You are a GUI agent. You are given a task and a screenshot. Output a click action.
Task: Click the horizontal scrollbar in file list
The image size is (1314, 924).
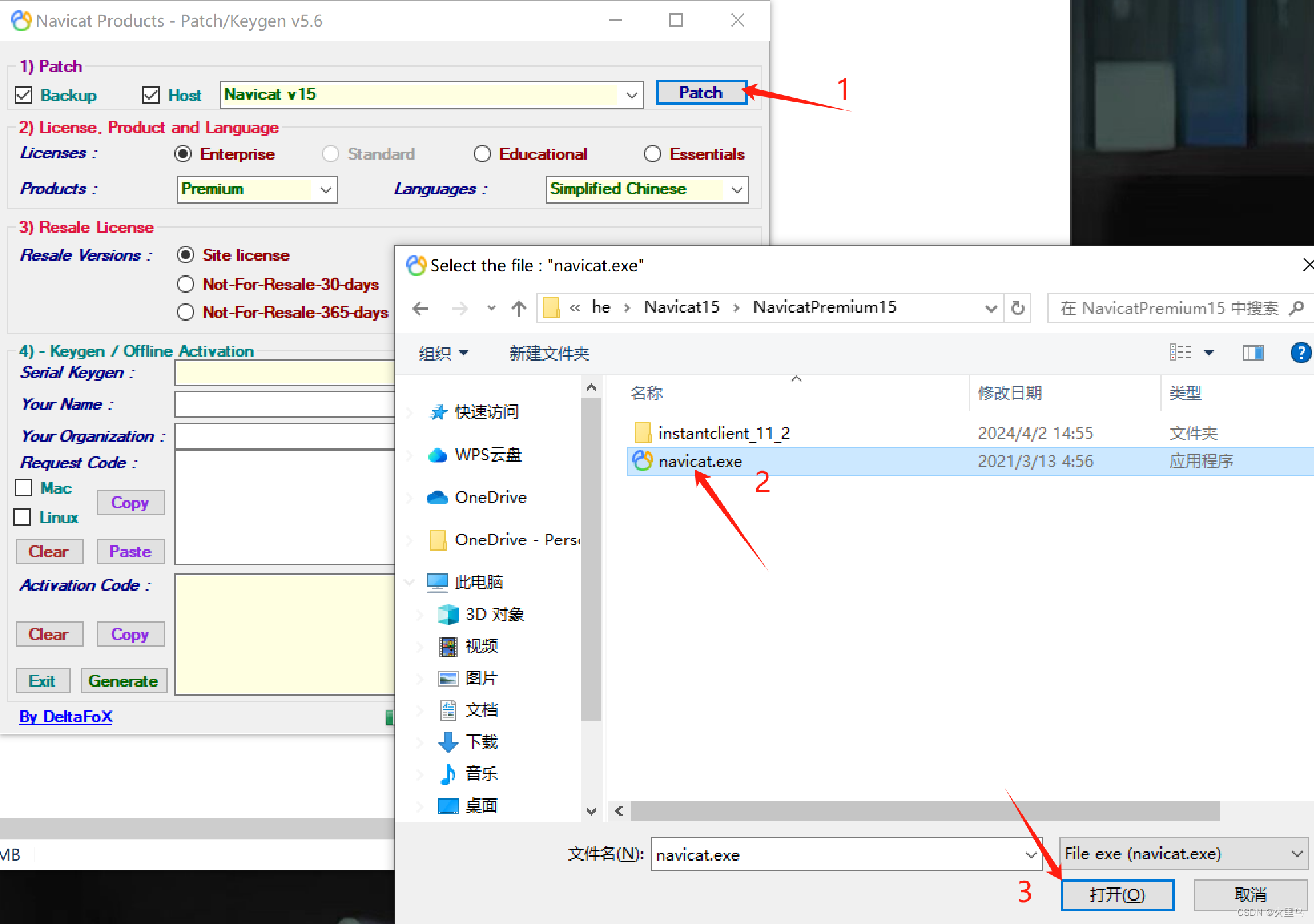coord(925,811)
